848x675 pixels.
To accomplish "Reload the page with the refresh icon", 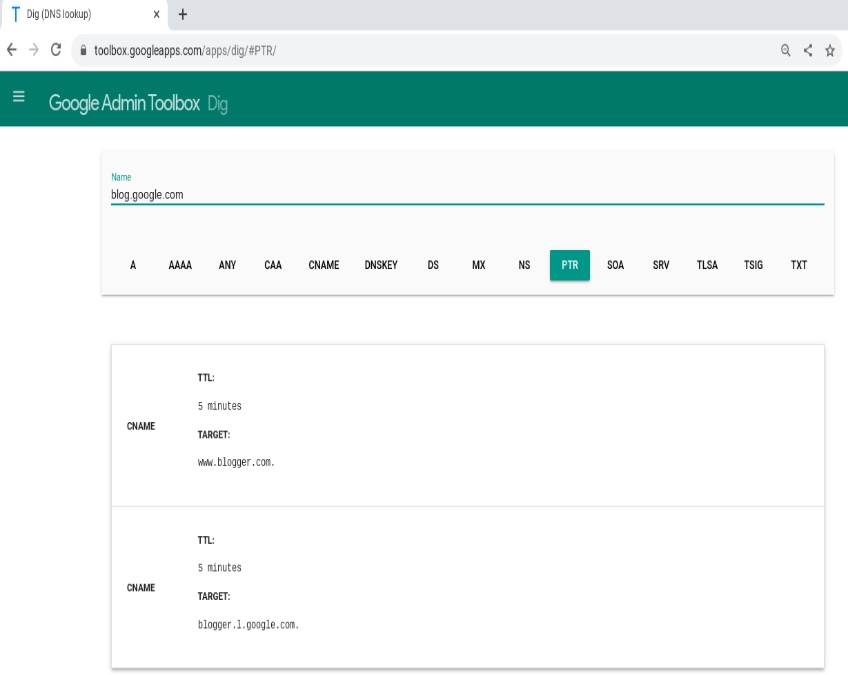I will [56, 50].
